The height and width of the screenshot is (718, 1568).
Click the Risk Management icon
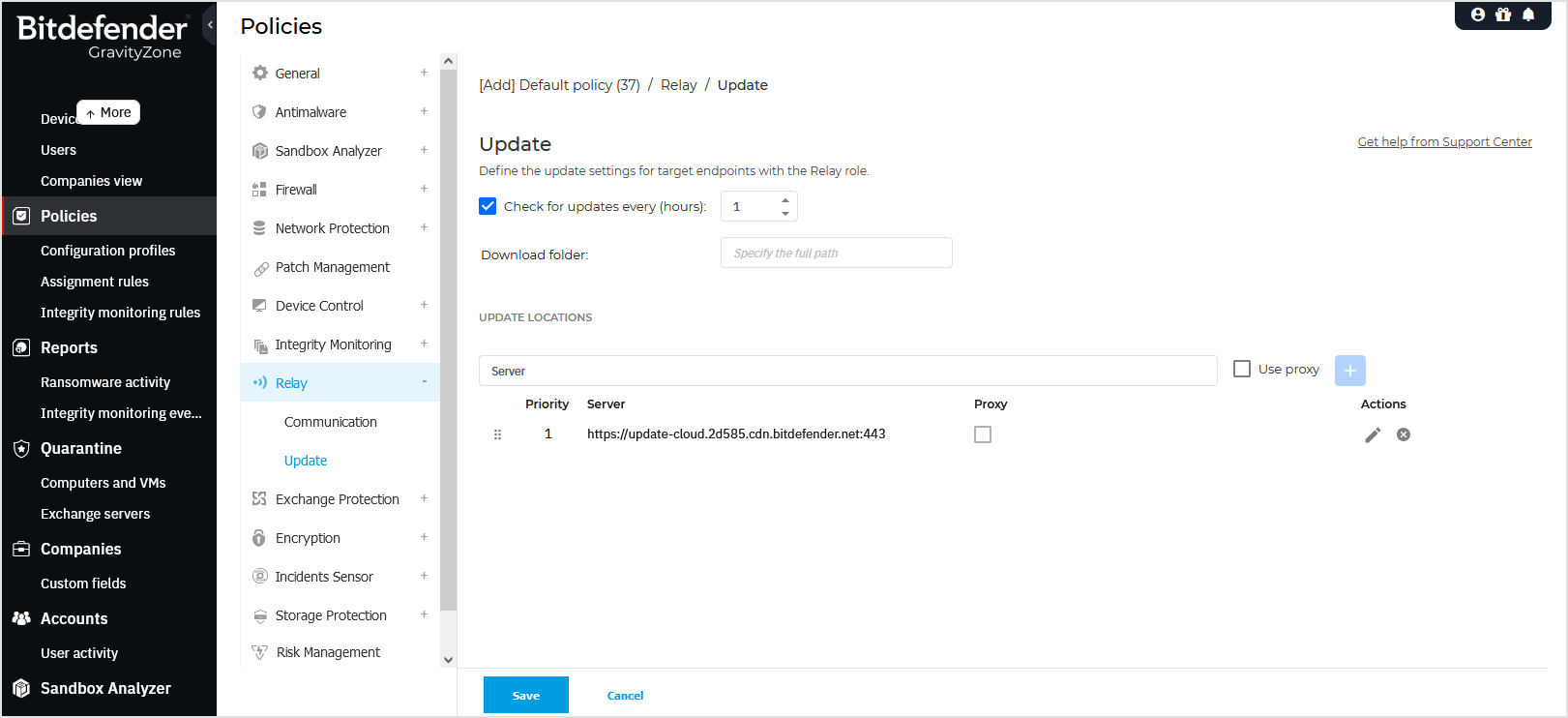pyautogui.click(x=259, y=652)
